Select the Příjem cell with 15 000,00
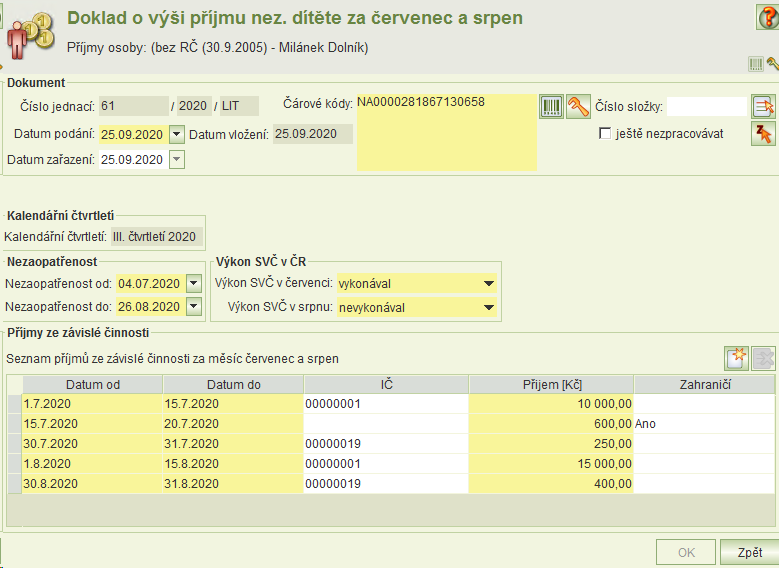 coord(551,464)
